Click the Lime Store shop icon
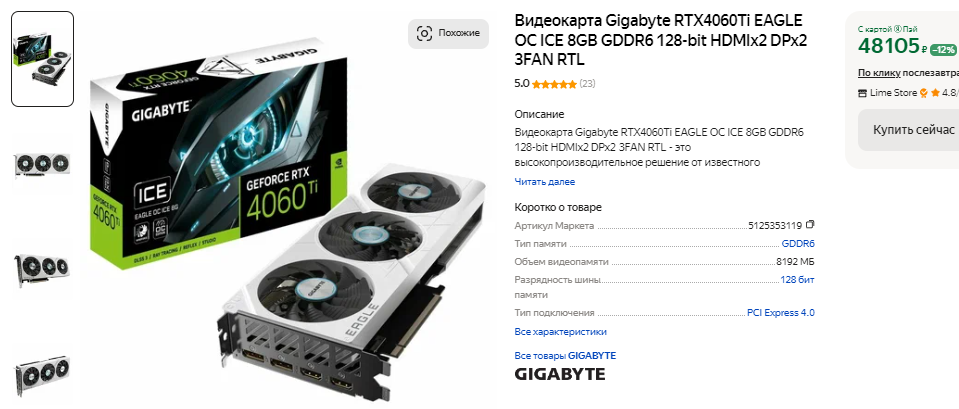 pos(863,93)
